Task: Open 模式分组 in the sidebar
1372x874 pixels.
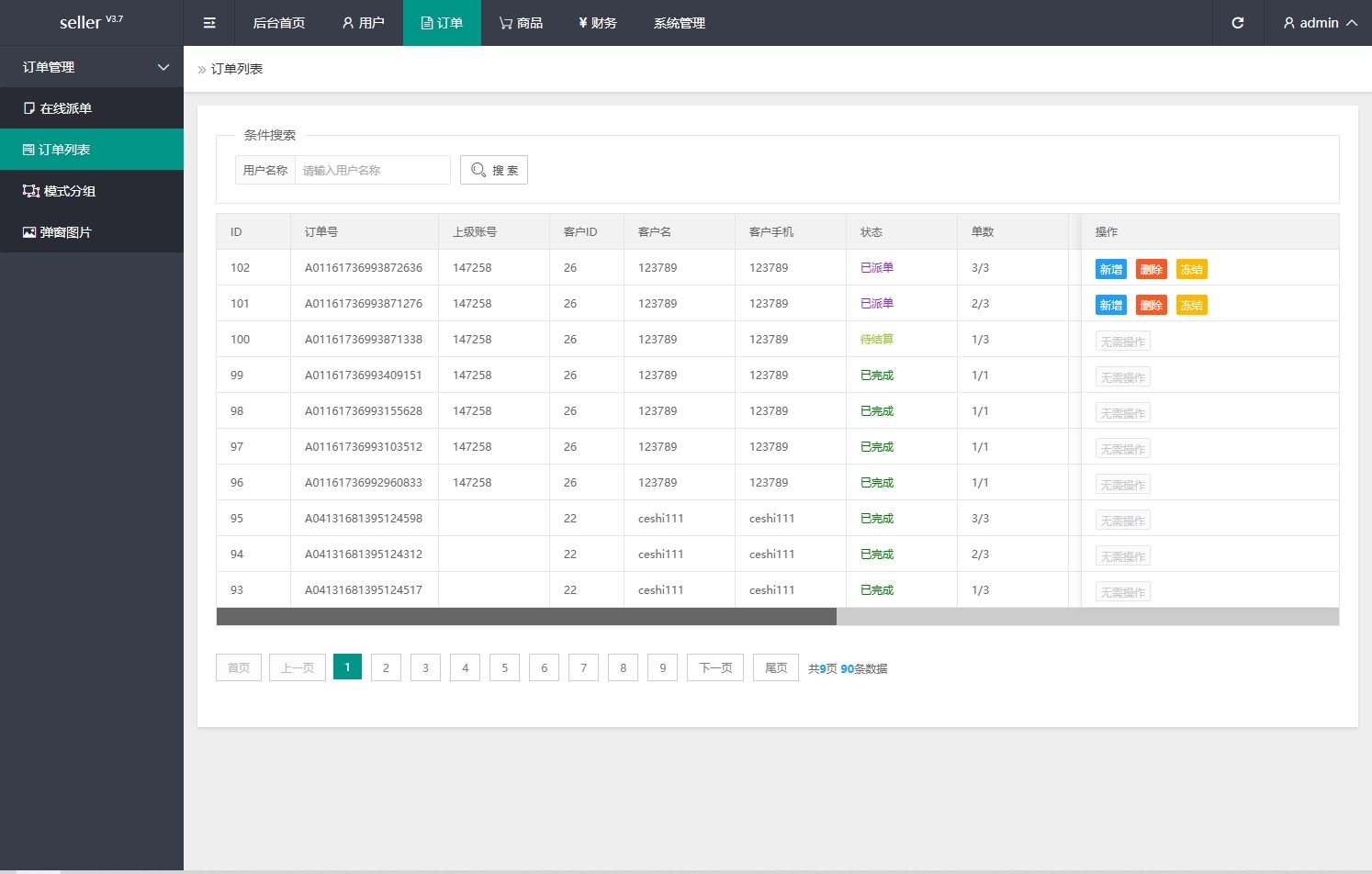Action: [70, 191]
